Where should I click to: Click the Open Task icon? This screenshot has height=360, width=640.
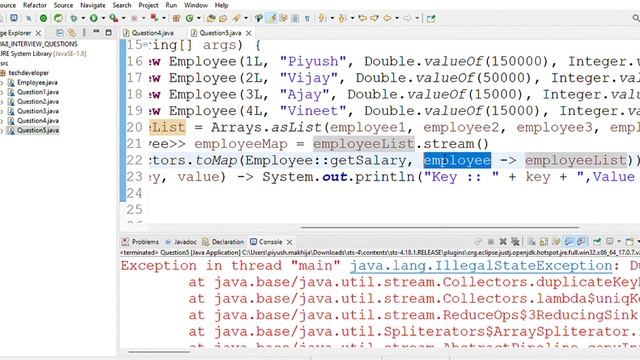coord(223,18)
